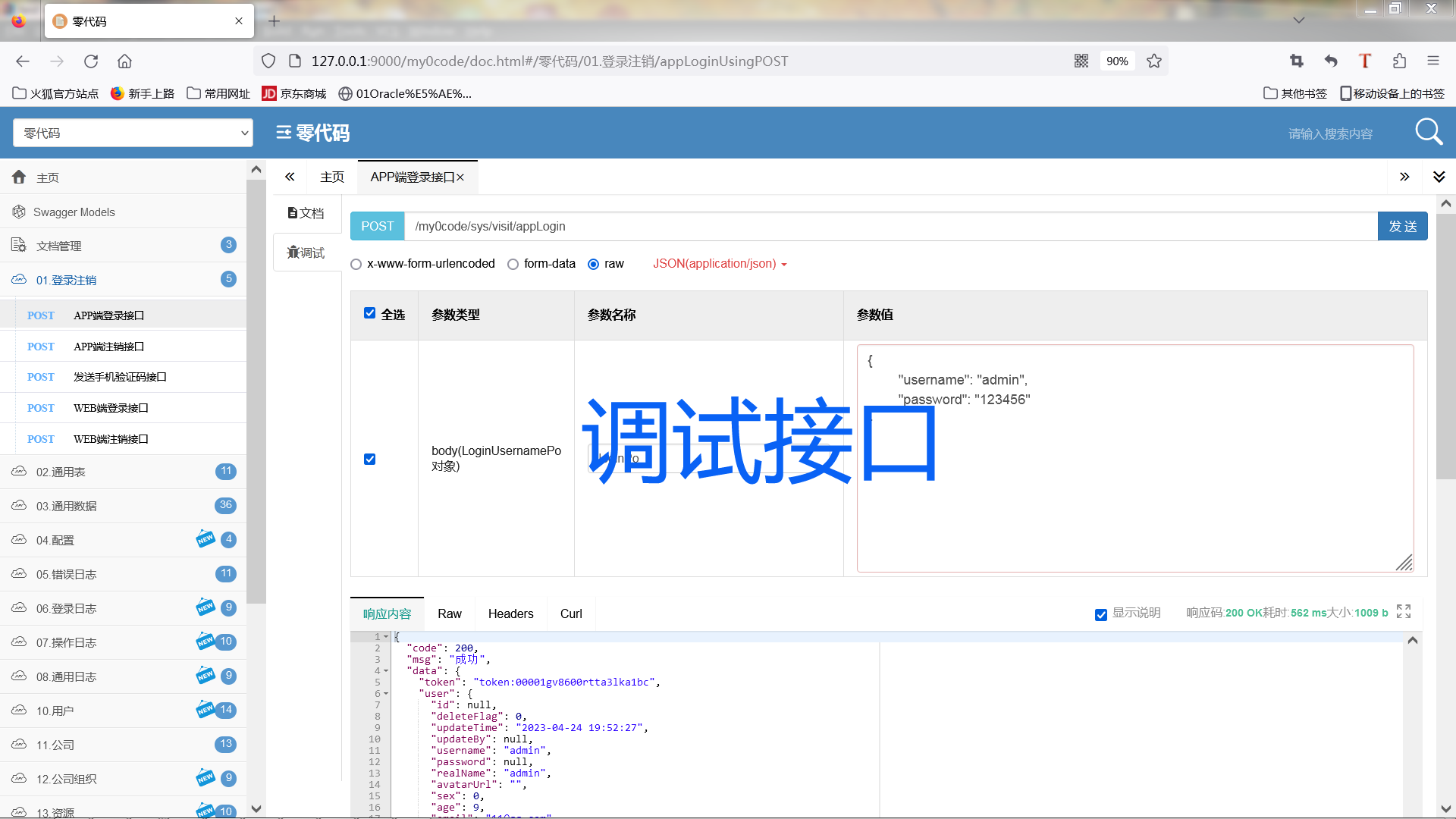Select x-www-form-urlencoded radio option
Screen dimensions: 1456x819
tap(356, 264)
